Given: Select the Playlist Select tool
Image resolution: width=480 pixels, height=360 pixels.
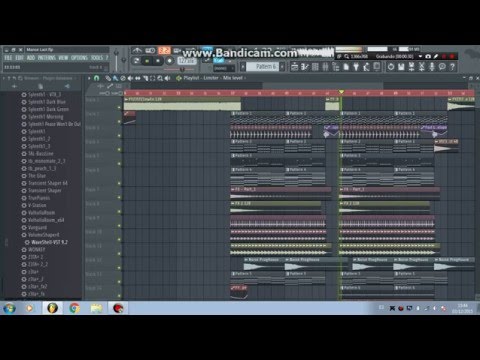Looking at the screenshot, I should (153, 78).
